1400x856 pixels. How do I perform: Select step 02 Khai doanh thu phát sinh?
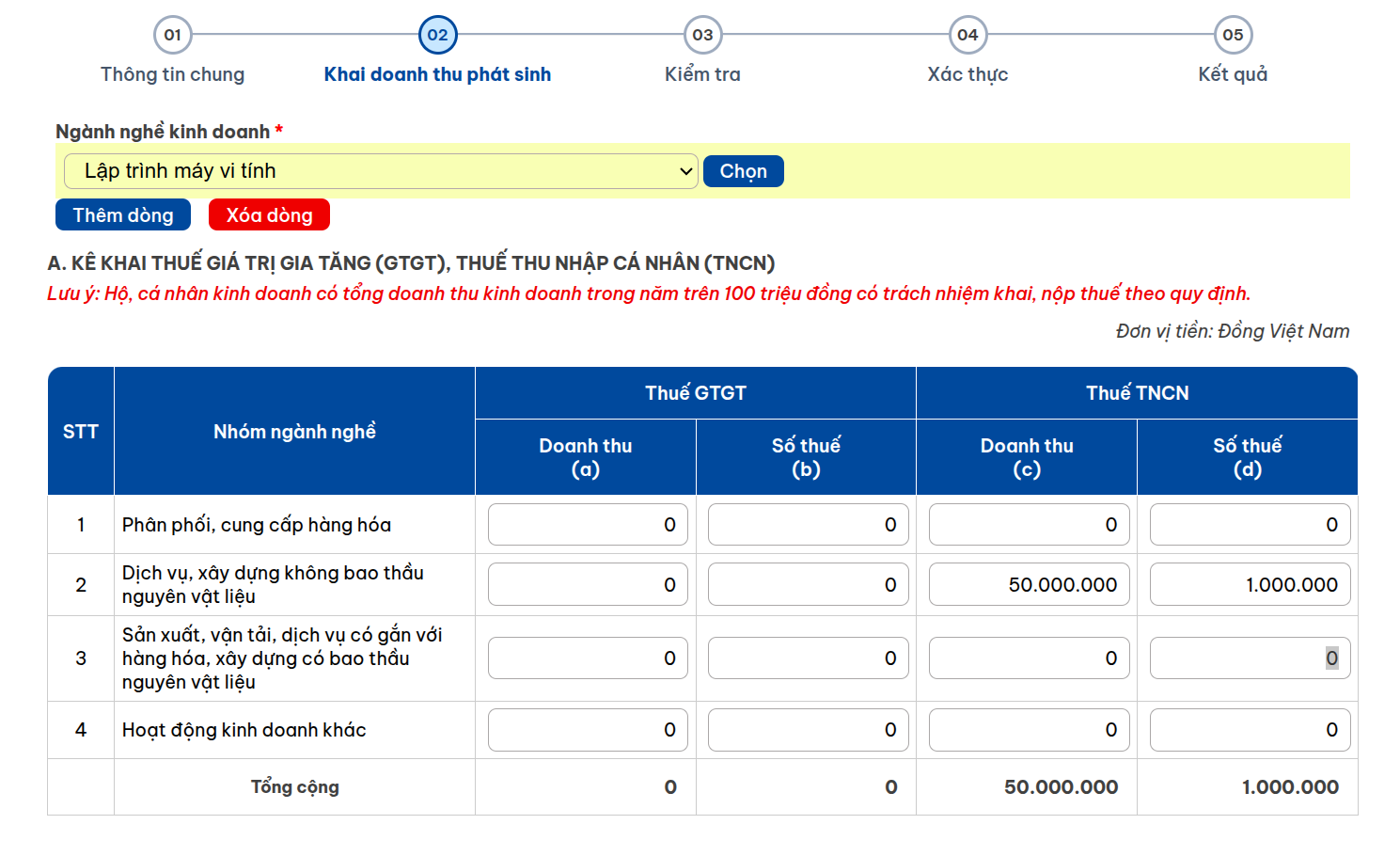pos(437,36)
